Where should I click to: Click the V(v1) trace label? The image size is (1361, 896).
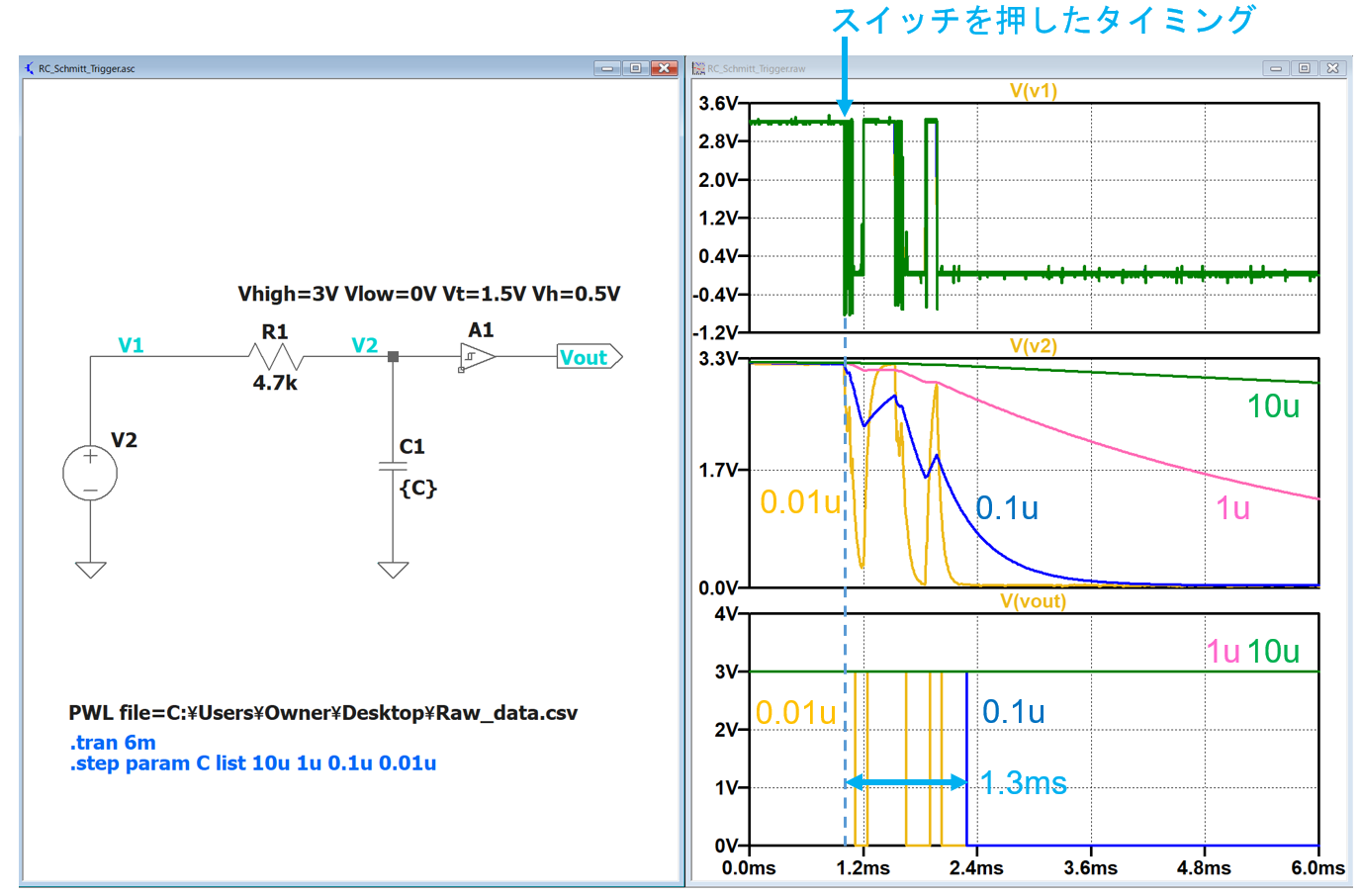point(1033,91)
